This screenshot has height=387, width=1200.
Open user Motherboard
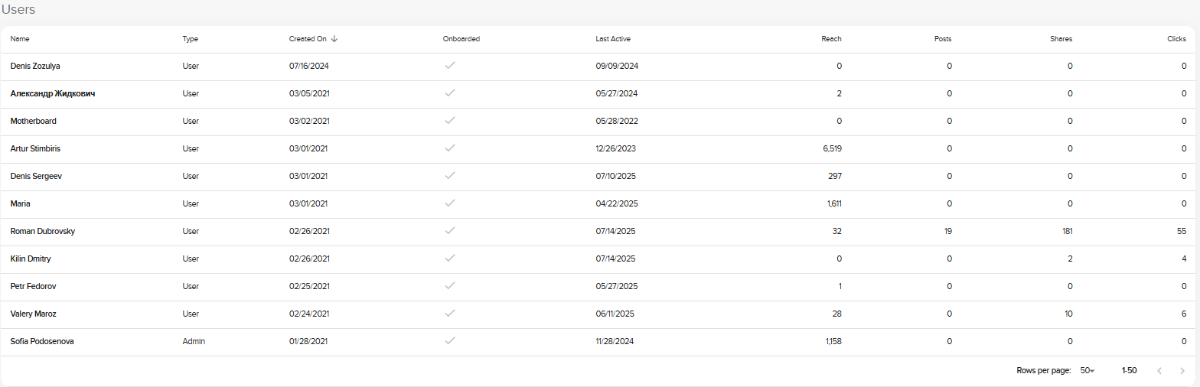(x=33, y=121)
